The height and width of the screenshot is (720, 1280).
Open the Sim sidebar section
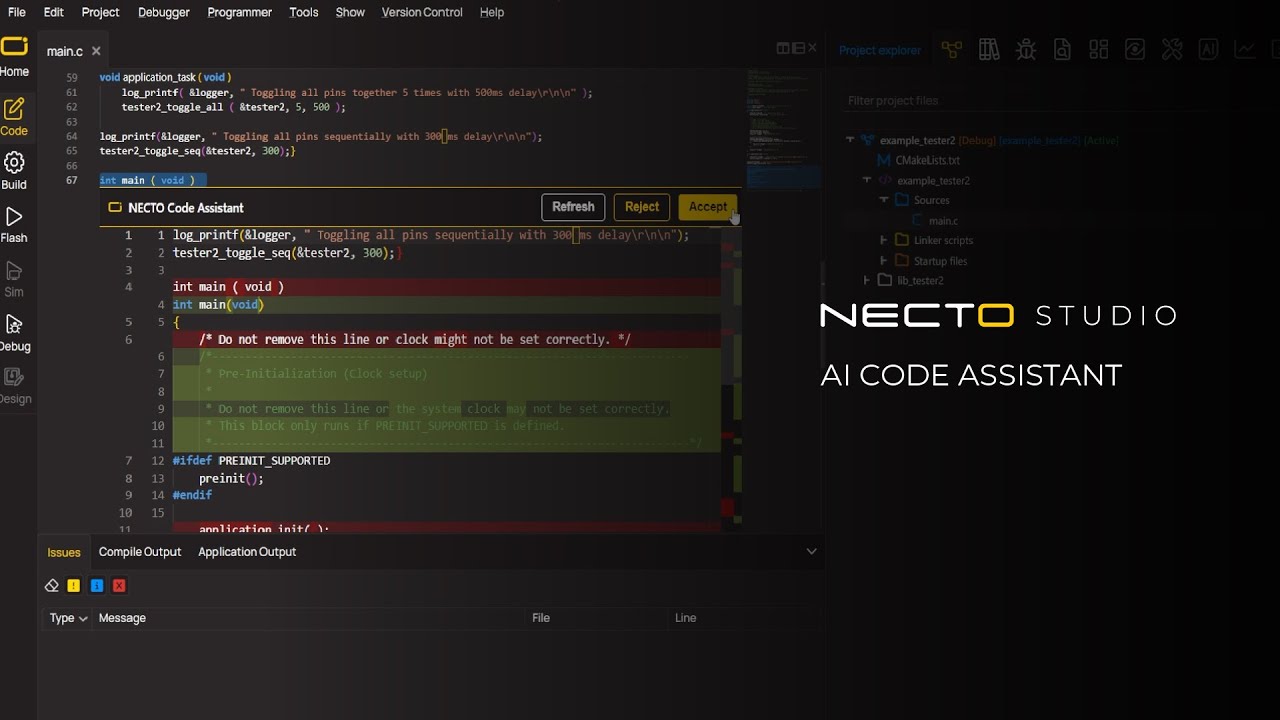[14, 279]
